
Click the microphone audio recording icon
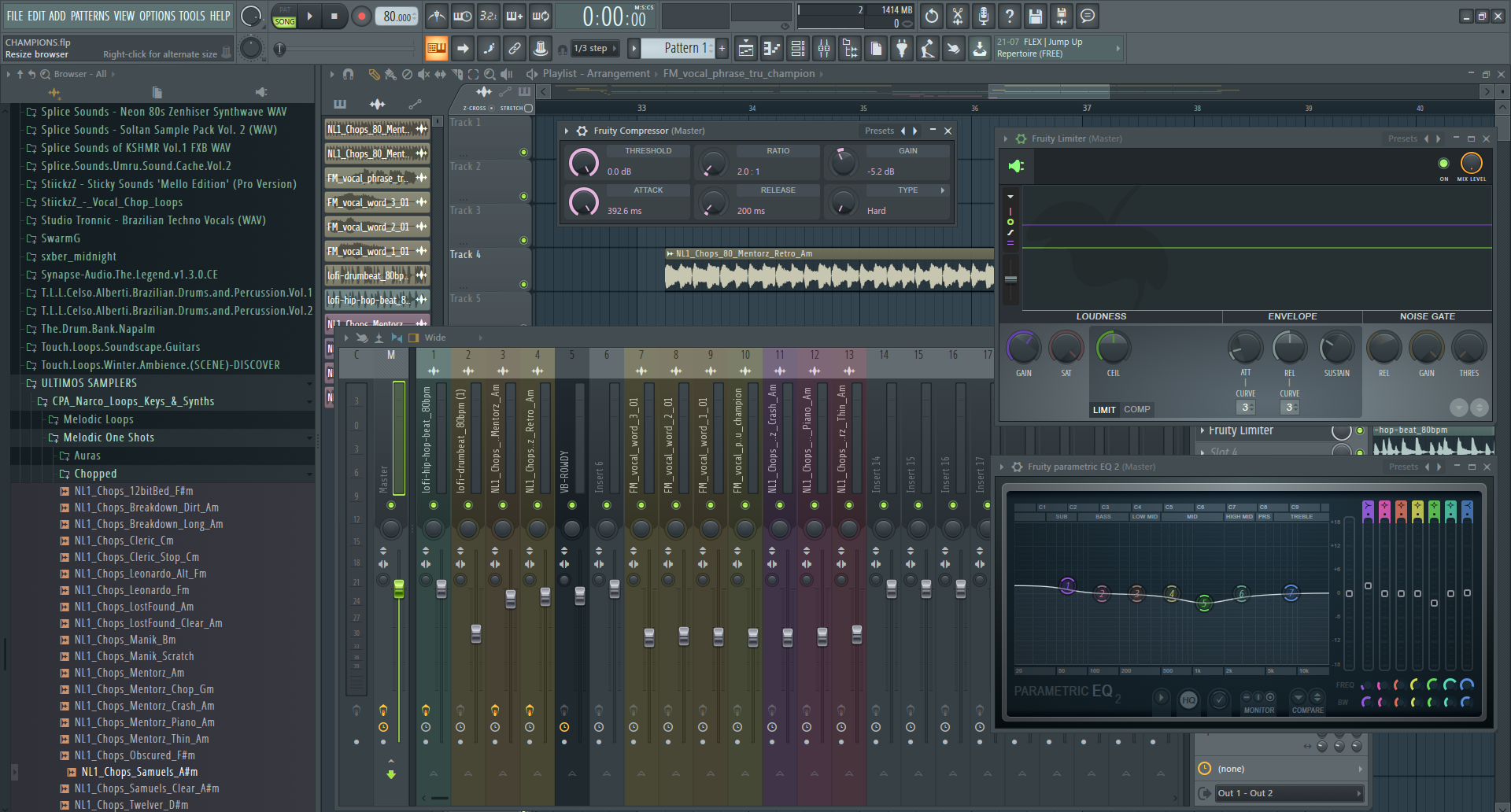pos(984,16)
